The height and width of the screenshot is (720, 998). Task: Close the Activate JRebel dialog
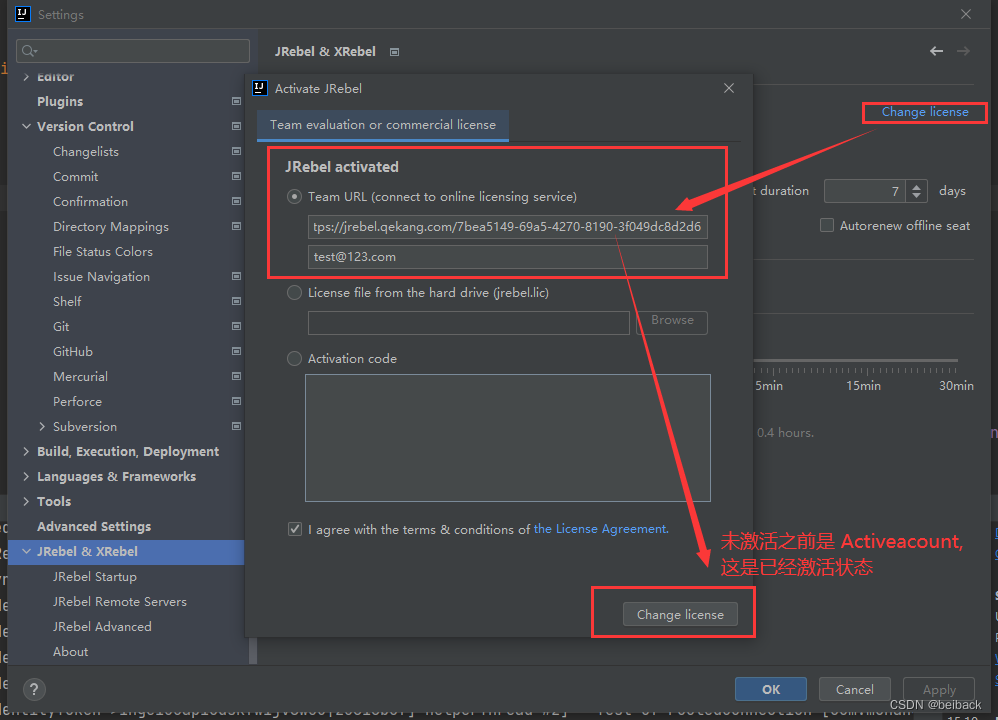(x=729, y=88)
